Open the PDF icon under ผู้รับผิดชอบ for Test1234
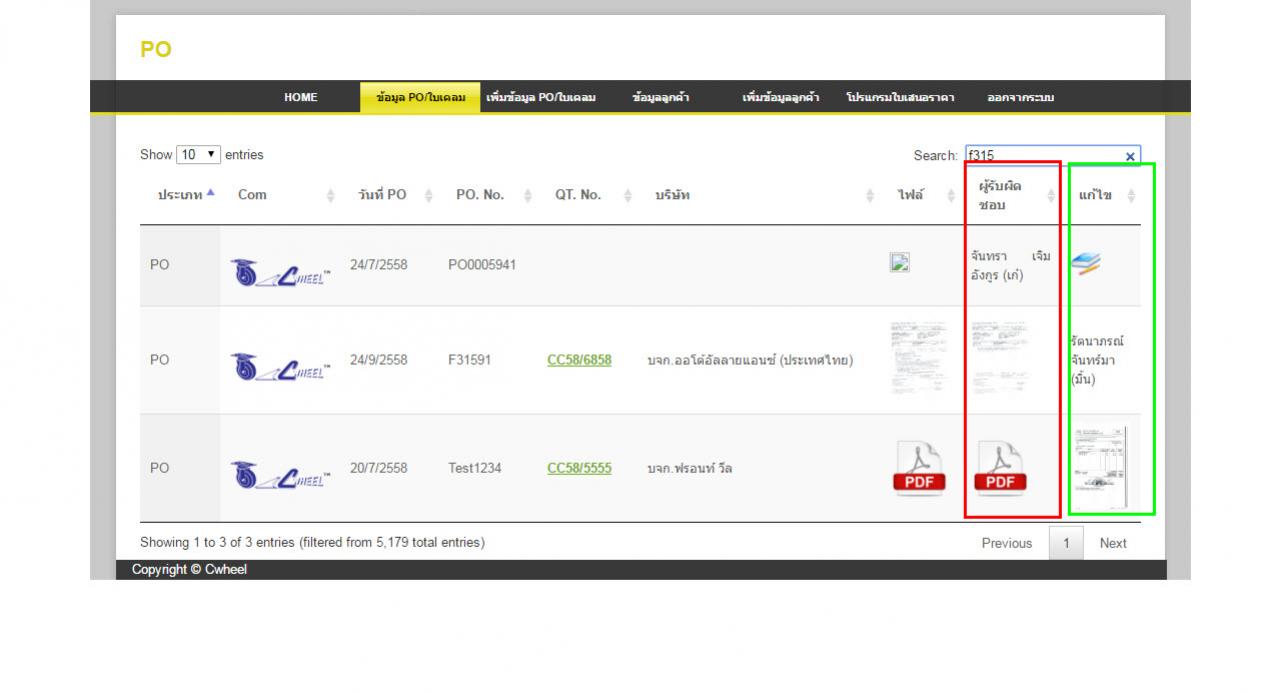Image resolution: width=1280 pixels, height=694 pixels. pyautogui.click(x=1000, y=468)
